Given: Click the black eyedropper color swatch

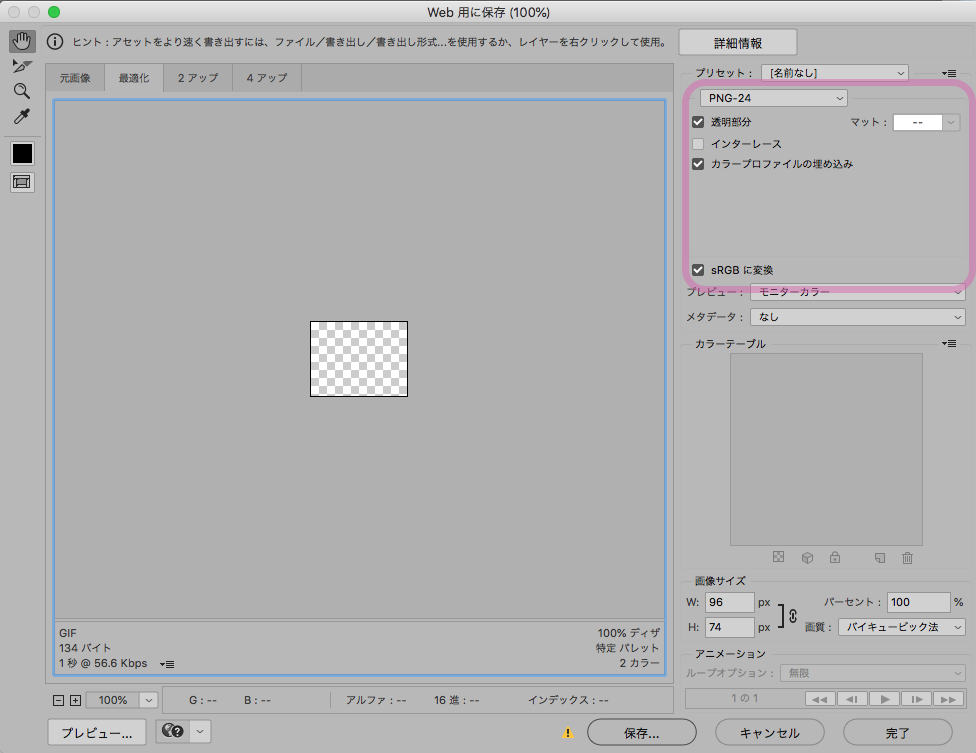Looking at the screenshot, I should tap(22, 153).
